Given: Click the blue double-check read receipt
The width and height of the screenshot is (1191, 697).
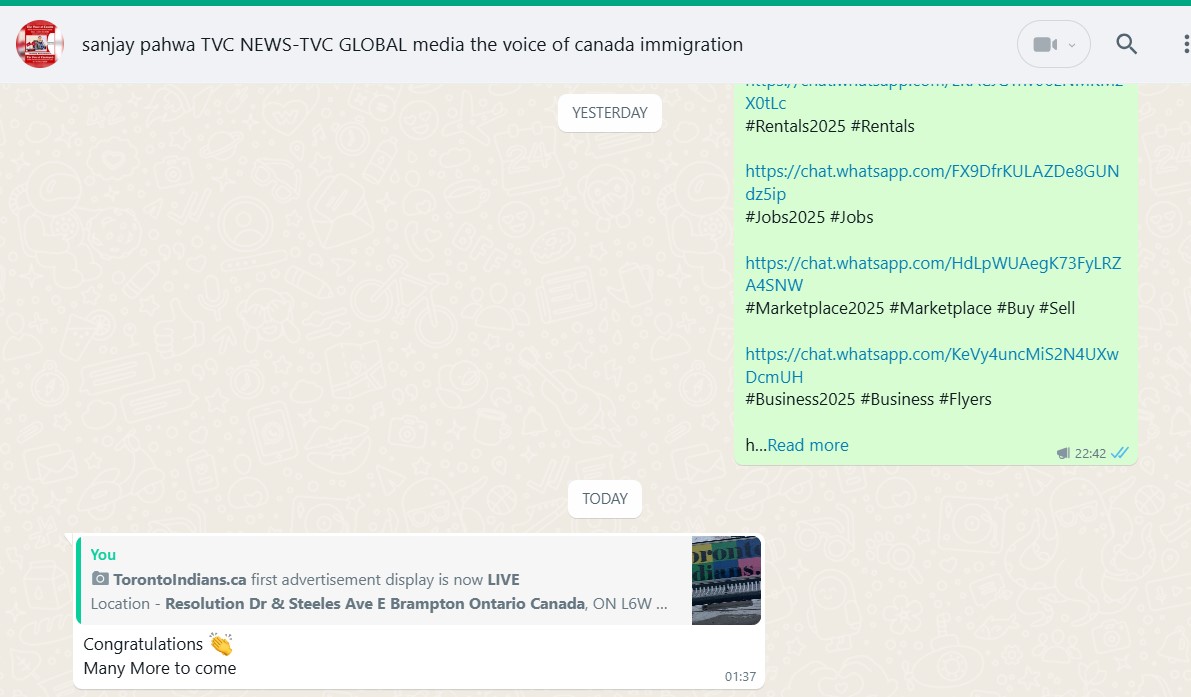Looking at the screenshot, I should tap(1120, 454).
